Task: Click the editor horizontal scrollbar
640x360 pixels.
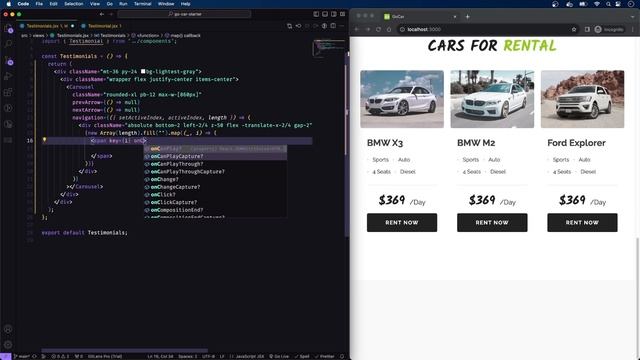Action: coord(124,350)
